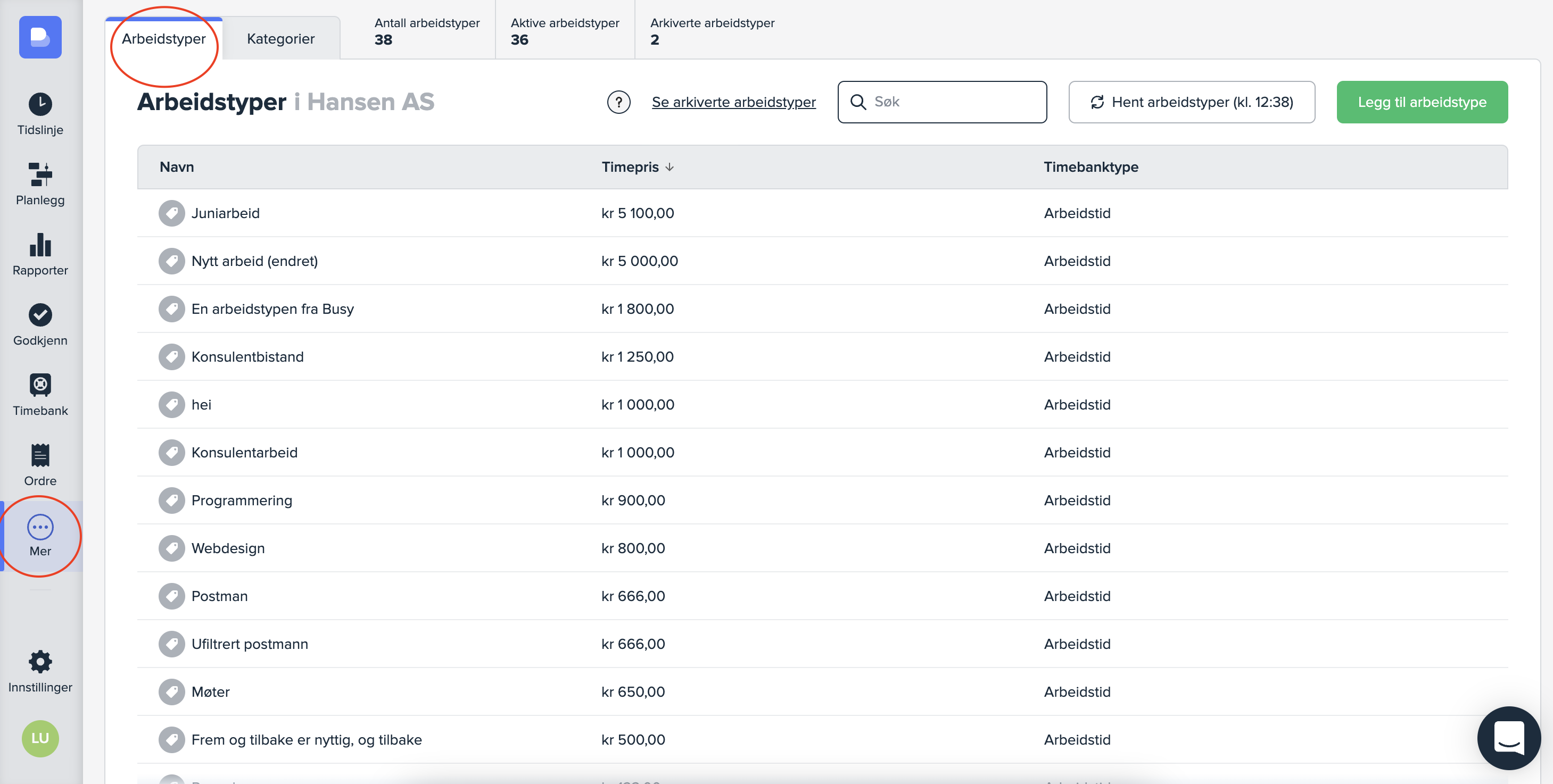This screenshot has width=1553, height=784.
Task: Sort by Timepris column arrow
Action: (669, 167)
